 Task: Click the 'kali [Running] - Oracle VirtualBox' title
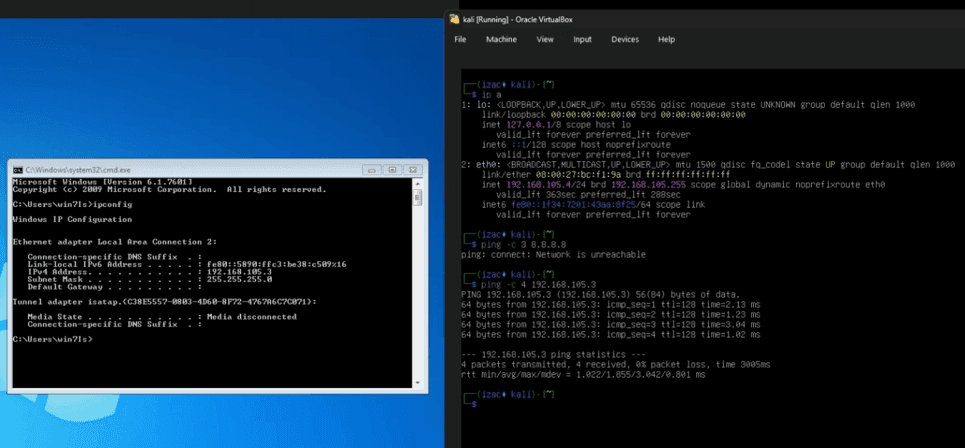point(518,20)
